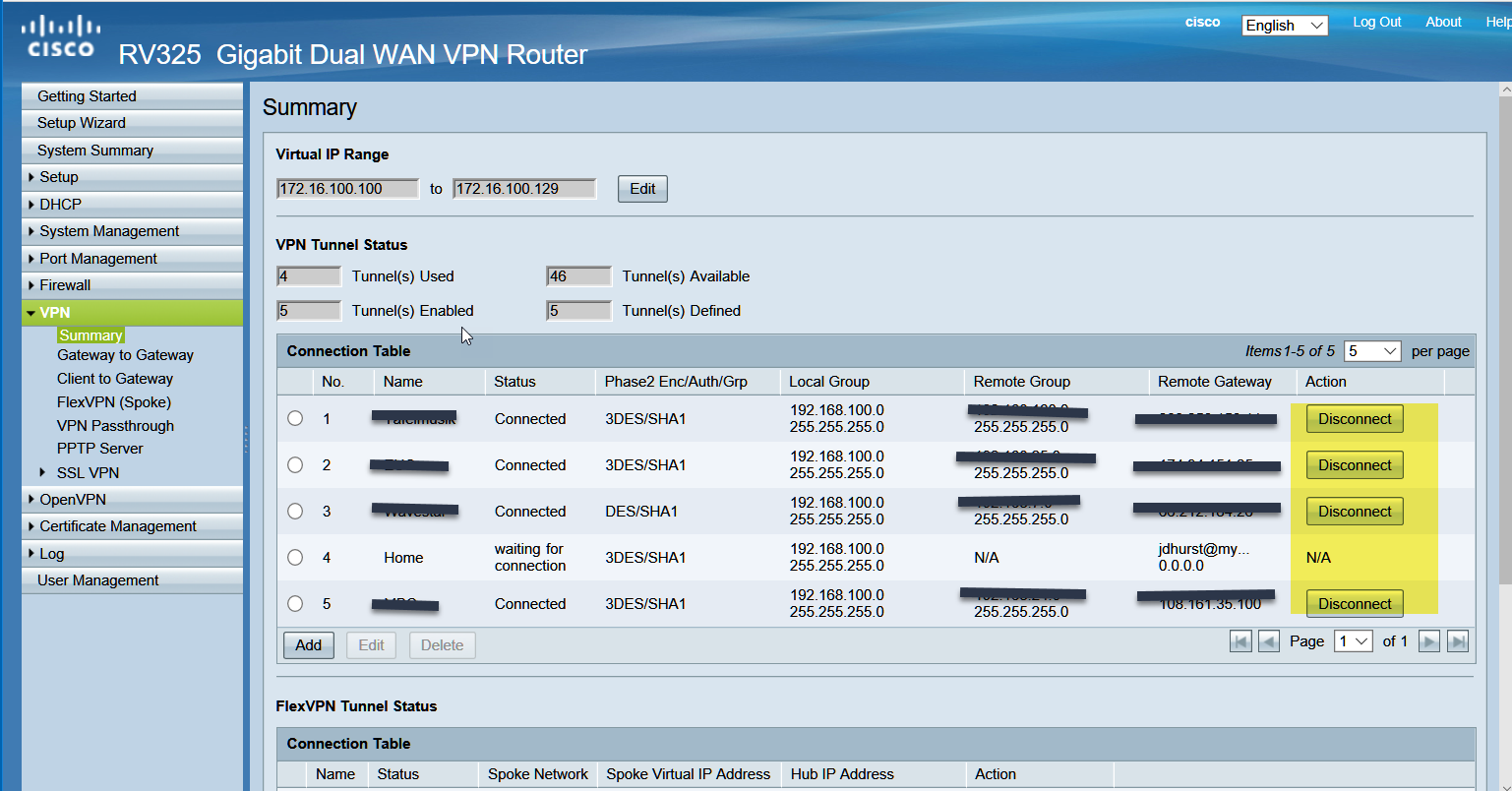1512x791 pixels.
Task: Go to first page of connection table
Action: click(1241, 641)
